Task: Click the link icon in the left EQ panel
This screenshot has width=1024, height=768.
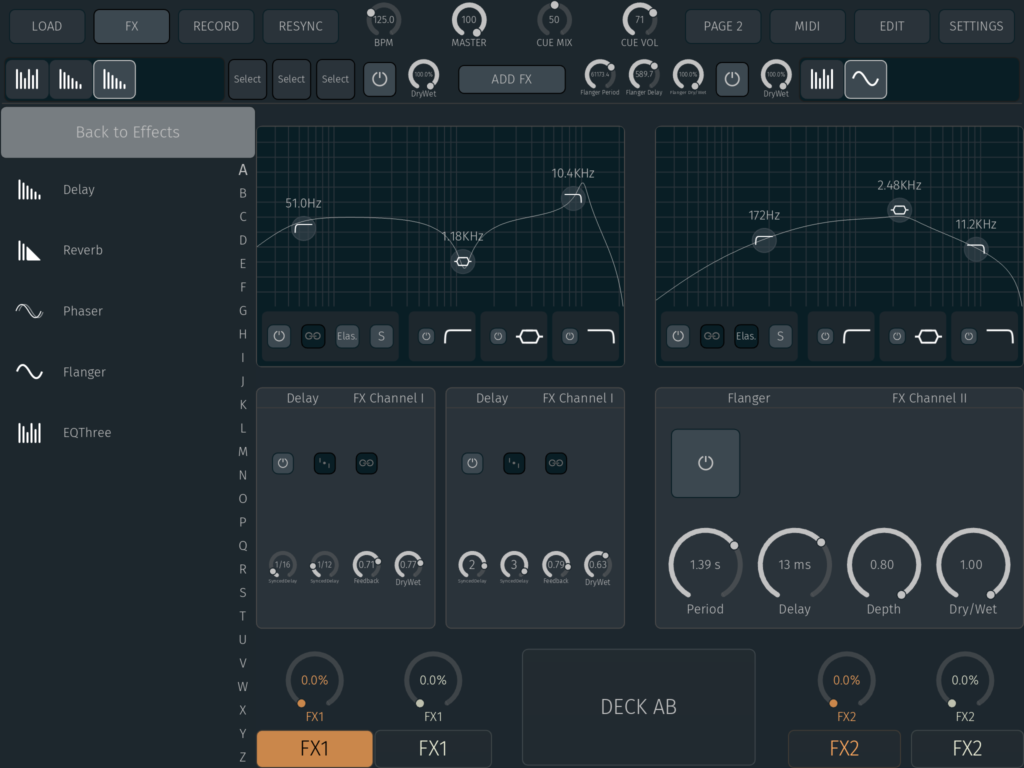Action: tap(314, 337)
